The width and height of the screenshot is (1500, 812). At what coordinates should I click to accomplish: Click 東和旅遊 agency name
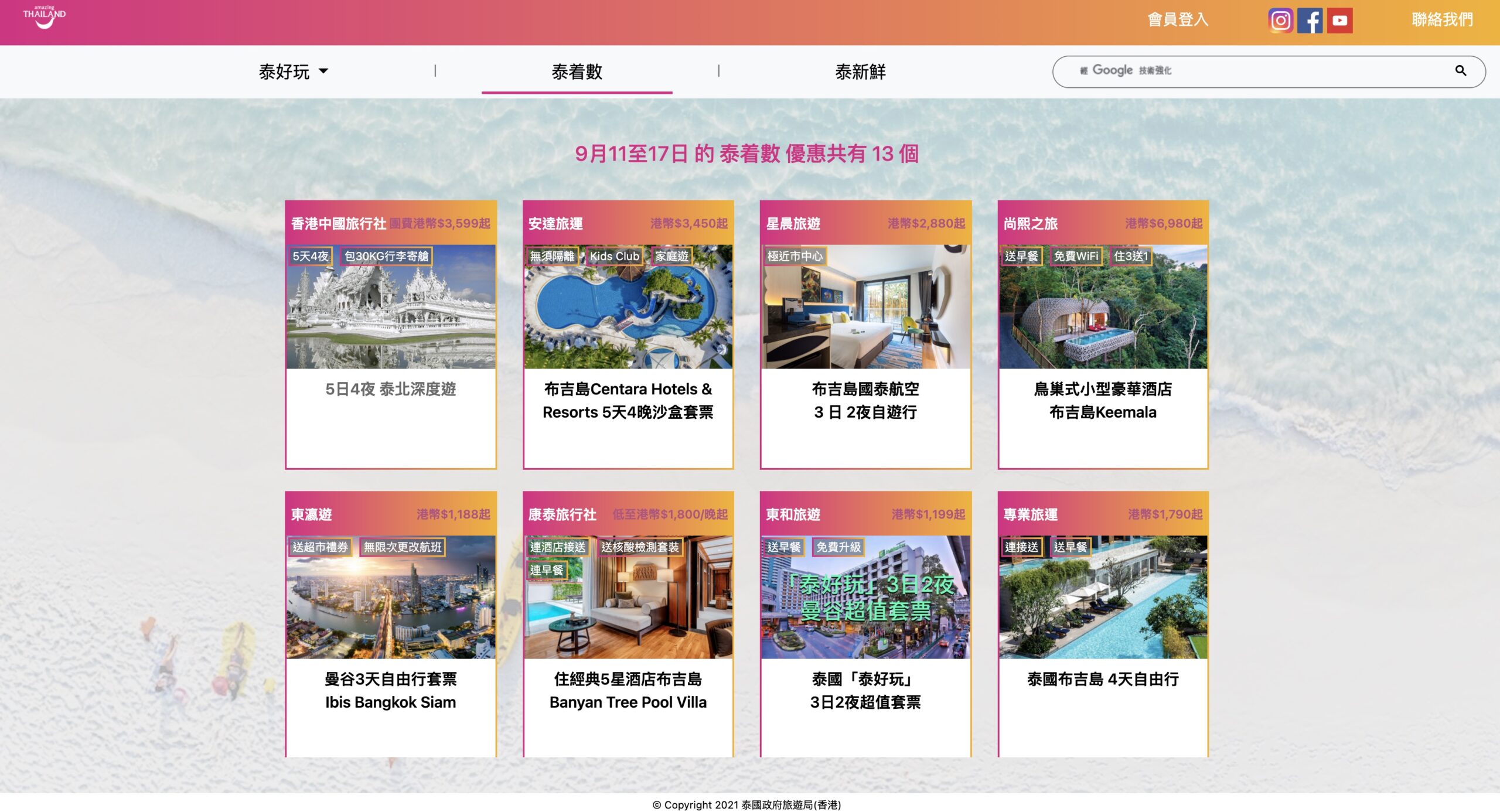click(793, 514)
